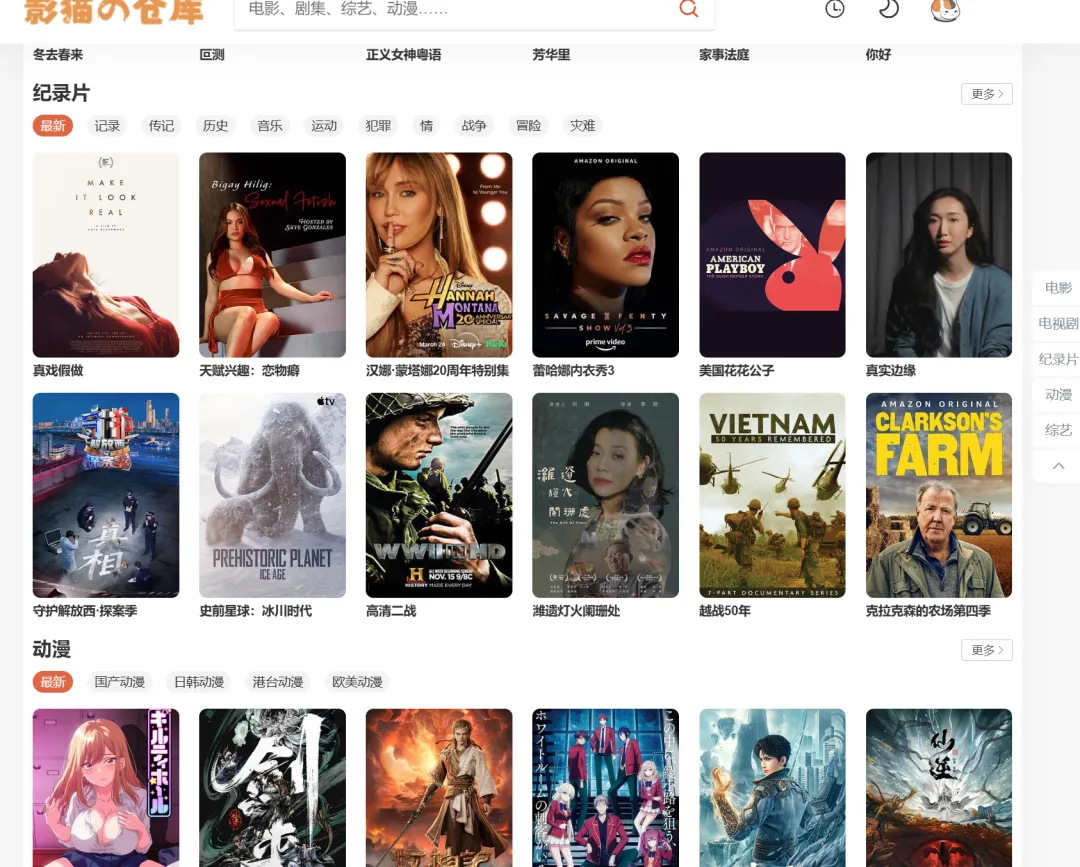Click the site logo in header
Viewport: 1080px width, 867px height.
click(x=114, y=12)
